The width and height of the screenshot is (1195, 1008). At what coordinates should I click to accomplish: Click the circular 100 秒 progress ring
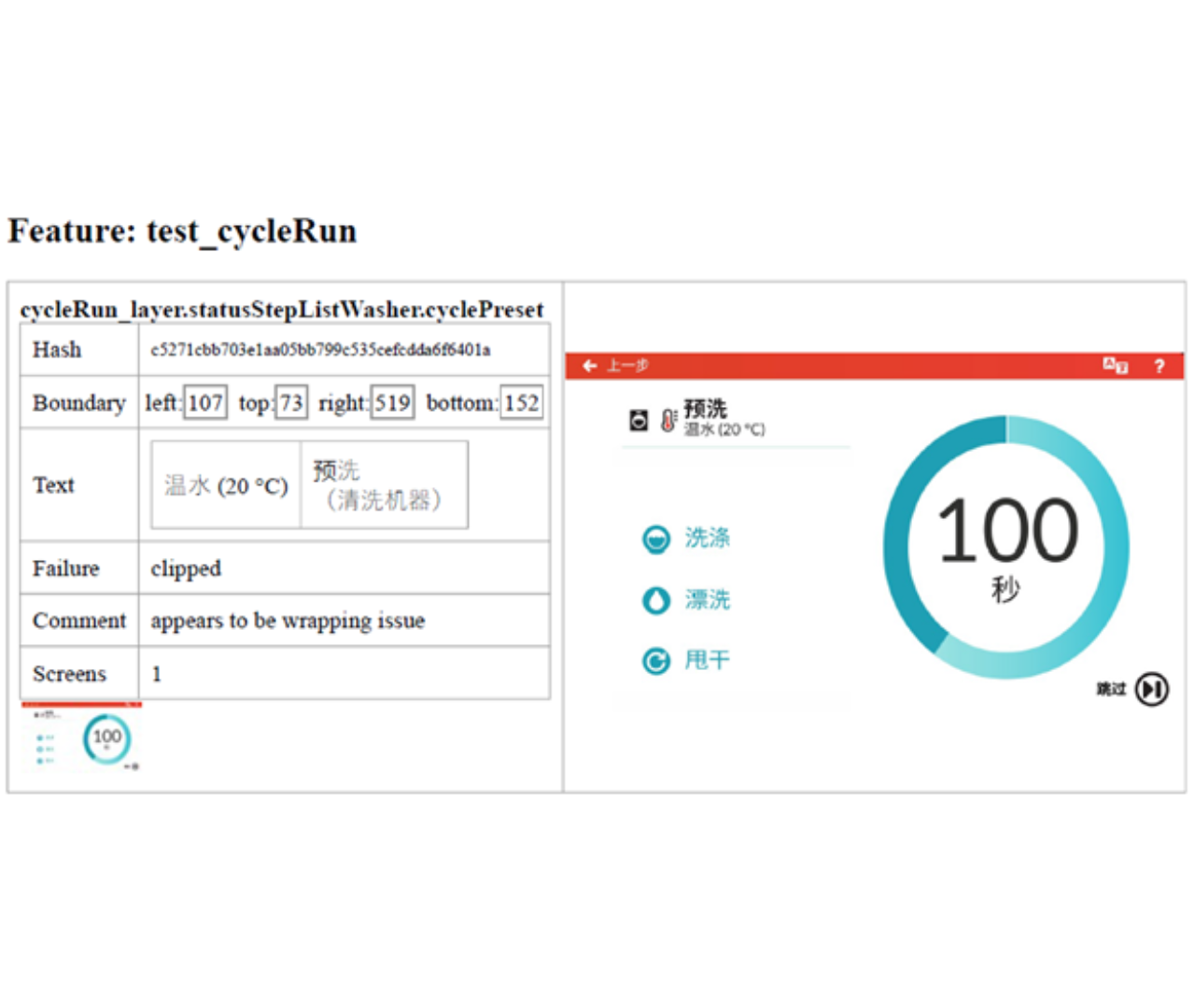[x=1006, y=547]
